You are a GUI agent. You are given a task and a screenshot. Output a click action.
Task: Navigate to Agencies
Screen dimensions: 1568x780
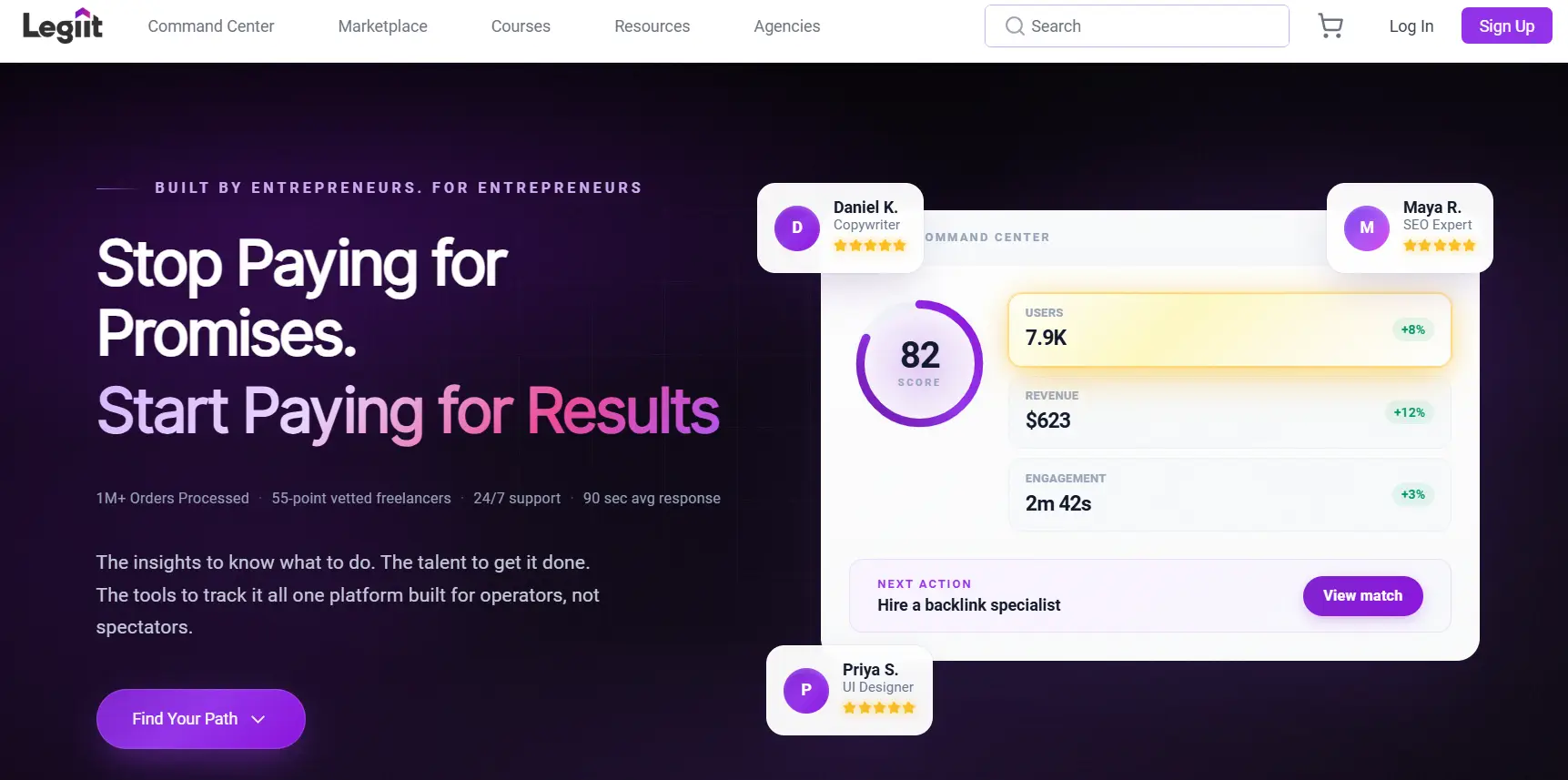787,26
